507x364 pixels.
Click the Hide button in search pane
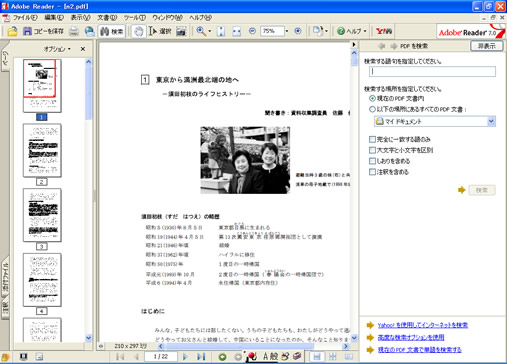pyautogui.click(x=486, y=46)
